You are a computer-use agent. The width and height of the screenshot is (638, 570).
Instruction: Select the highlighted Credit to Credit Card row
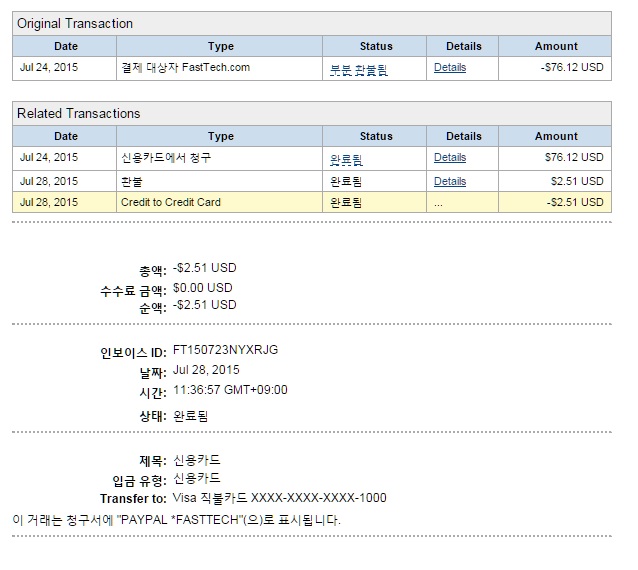[312, 202]
